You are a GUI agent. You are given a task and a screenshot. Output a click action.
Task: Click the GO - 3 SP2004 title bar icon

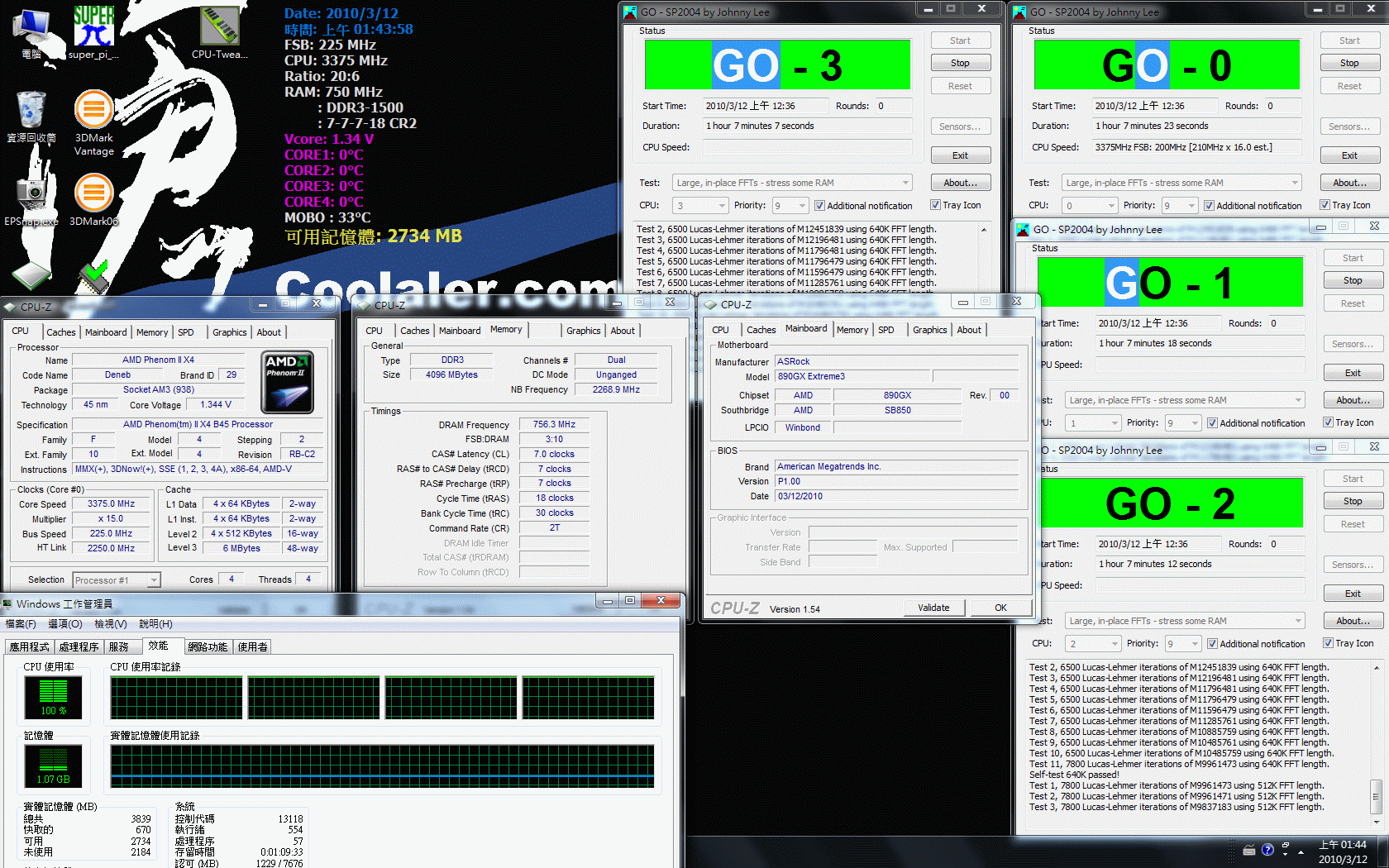click(x=630, y=12)
